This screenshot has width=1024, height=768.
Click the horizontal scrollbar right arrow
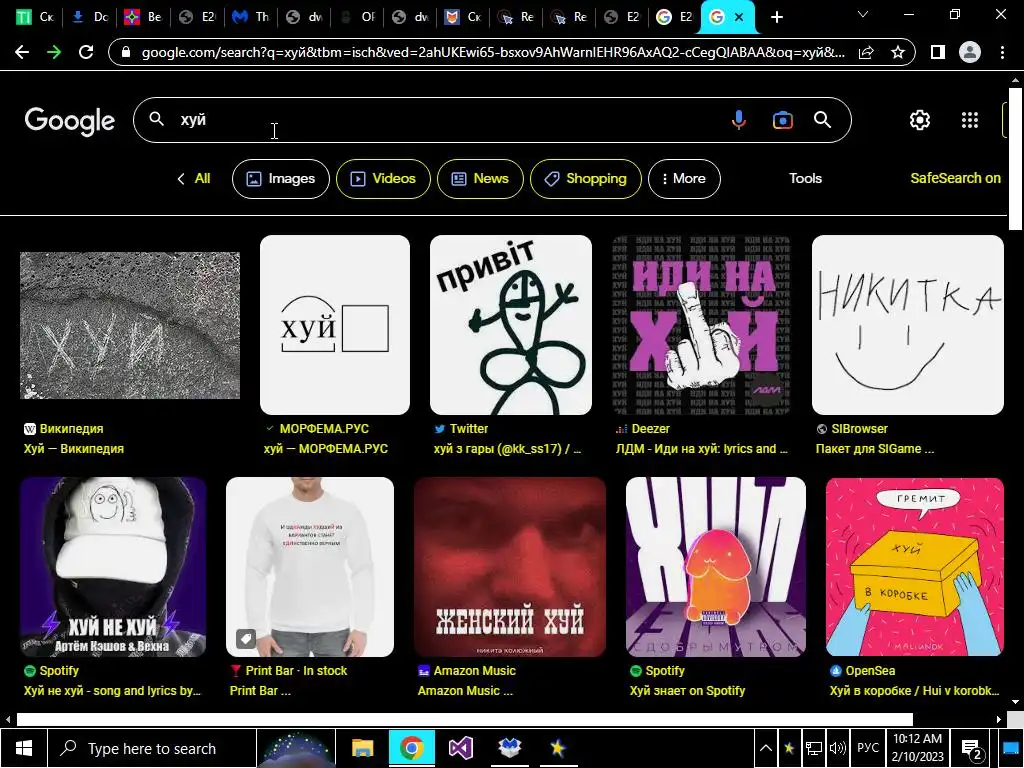(999, 720)
